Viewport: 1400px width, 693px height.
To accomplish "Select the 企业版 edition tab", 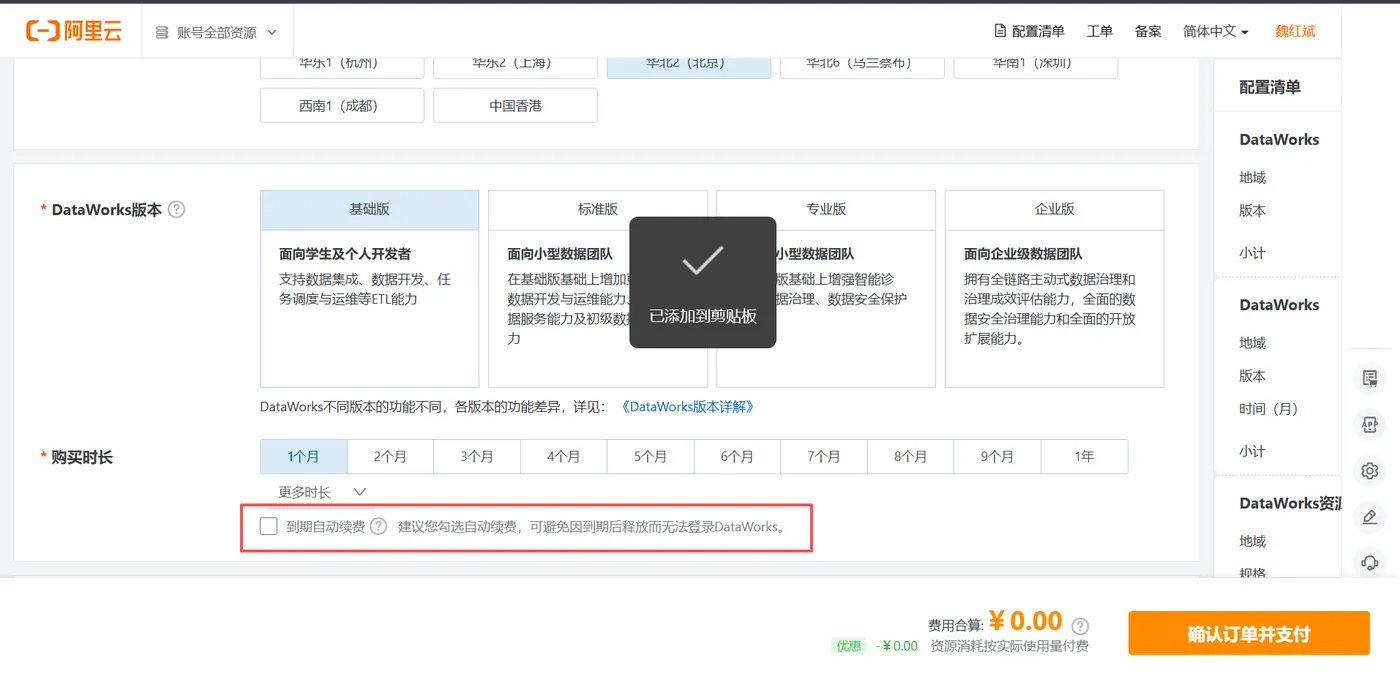I will tap(1055, 210).
